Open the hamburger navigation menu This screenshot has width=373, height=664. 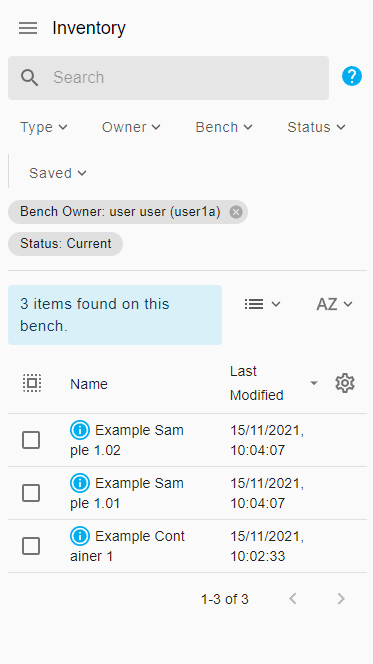click(28, 28)
